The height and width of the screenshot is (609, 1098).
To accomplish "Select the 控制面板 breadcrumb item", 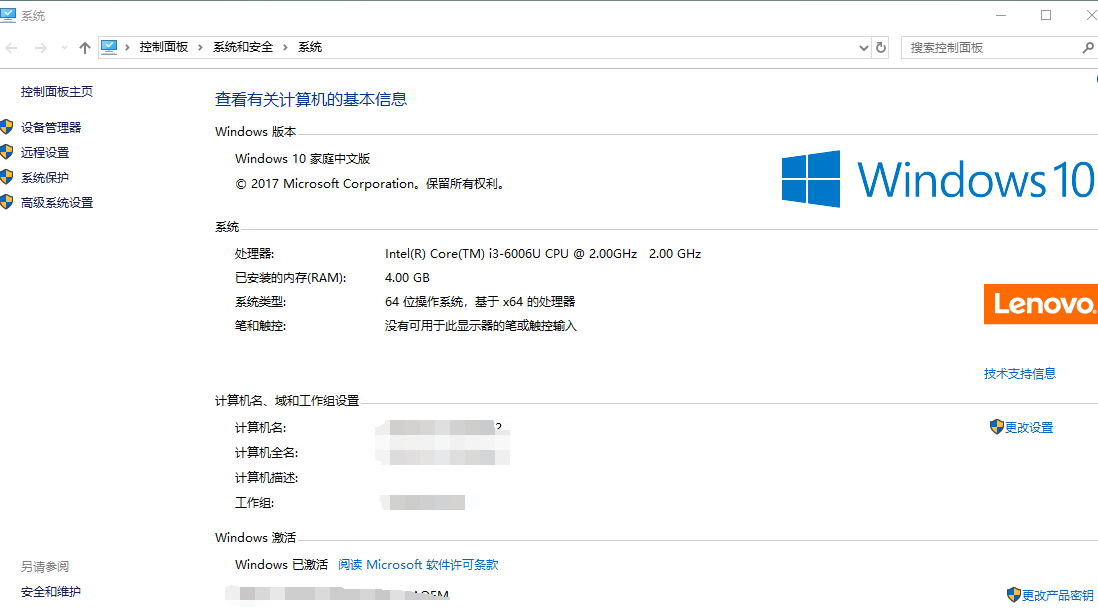I will [164, 47].
